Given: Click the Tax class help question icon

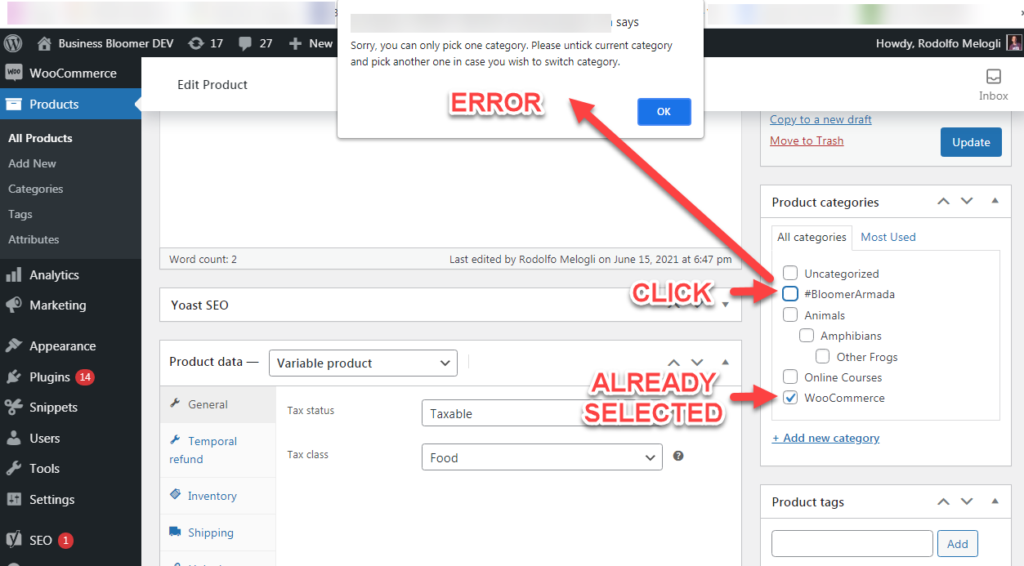Looking at the screenshot, I should point(679,456).
